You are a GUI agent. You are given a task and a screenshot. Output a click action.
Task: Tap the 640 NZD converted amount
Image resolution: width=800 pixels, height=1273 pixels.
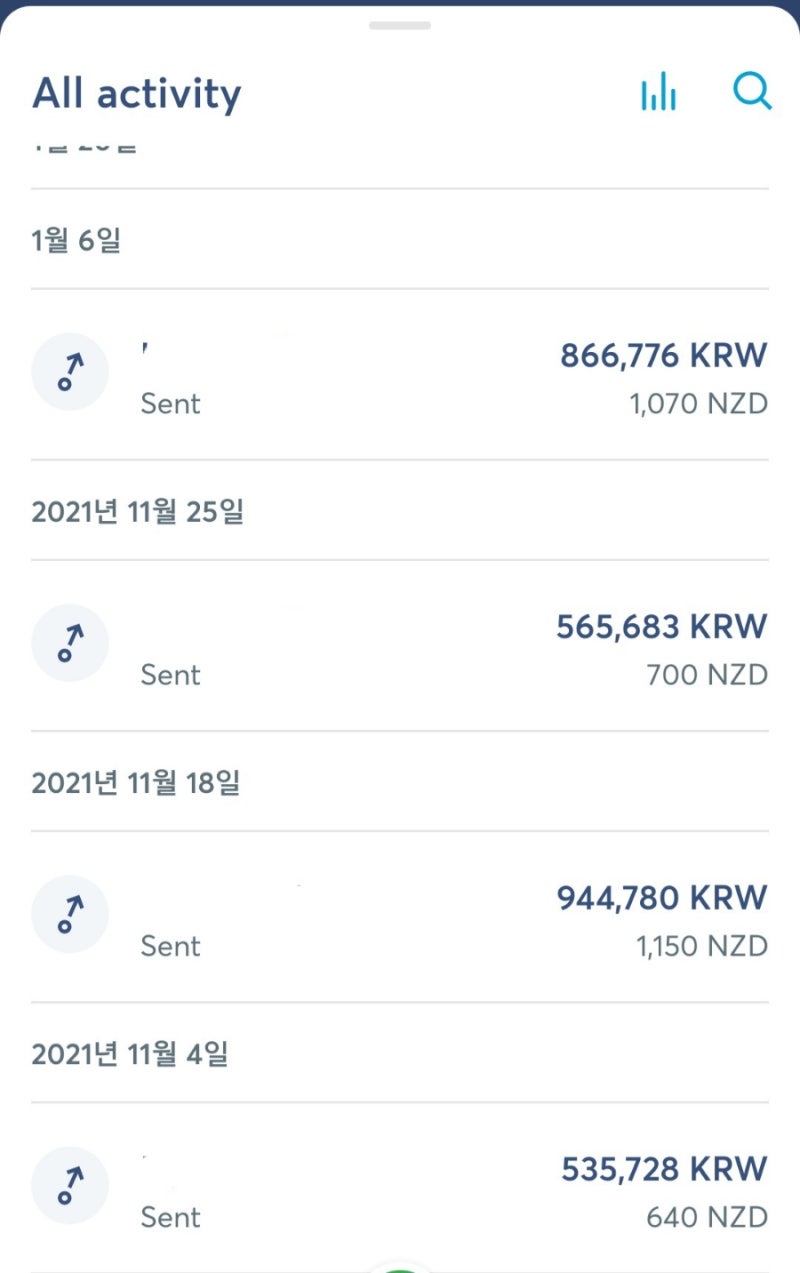706,1217
